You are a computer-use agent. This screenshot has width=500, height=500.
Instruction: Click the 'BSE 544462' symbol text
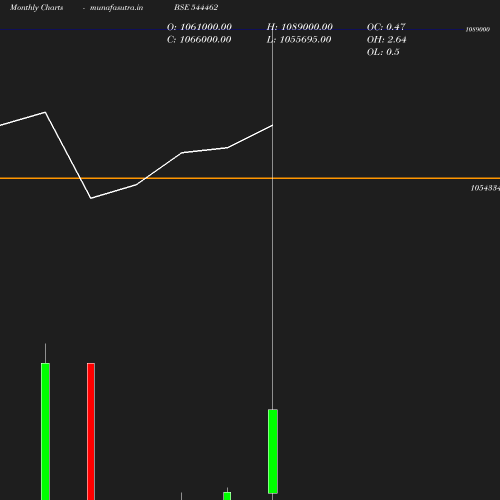[196, 7]
